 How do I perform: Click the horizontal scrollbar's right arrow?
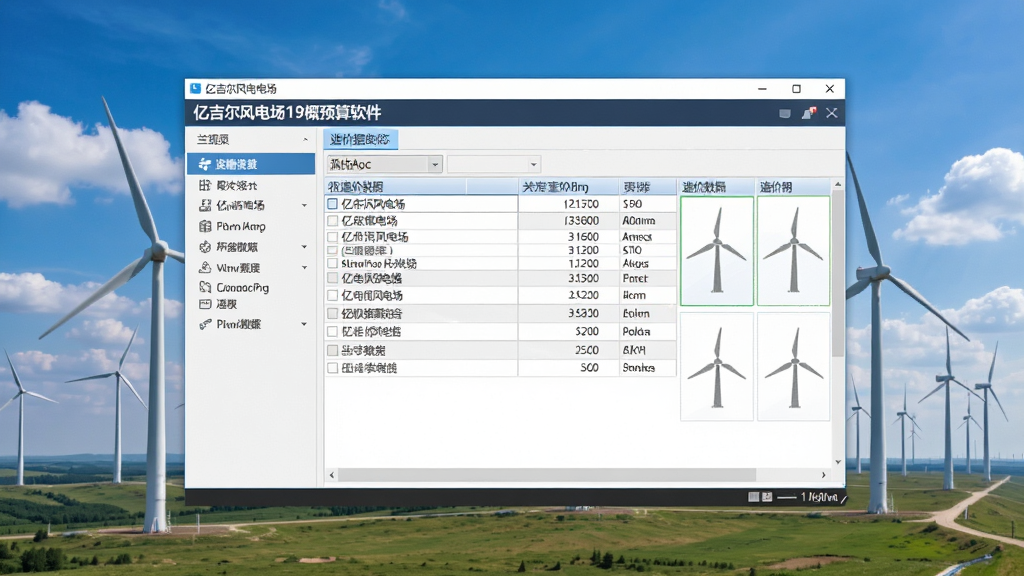pos(824,475)
